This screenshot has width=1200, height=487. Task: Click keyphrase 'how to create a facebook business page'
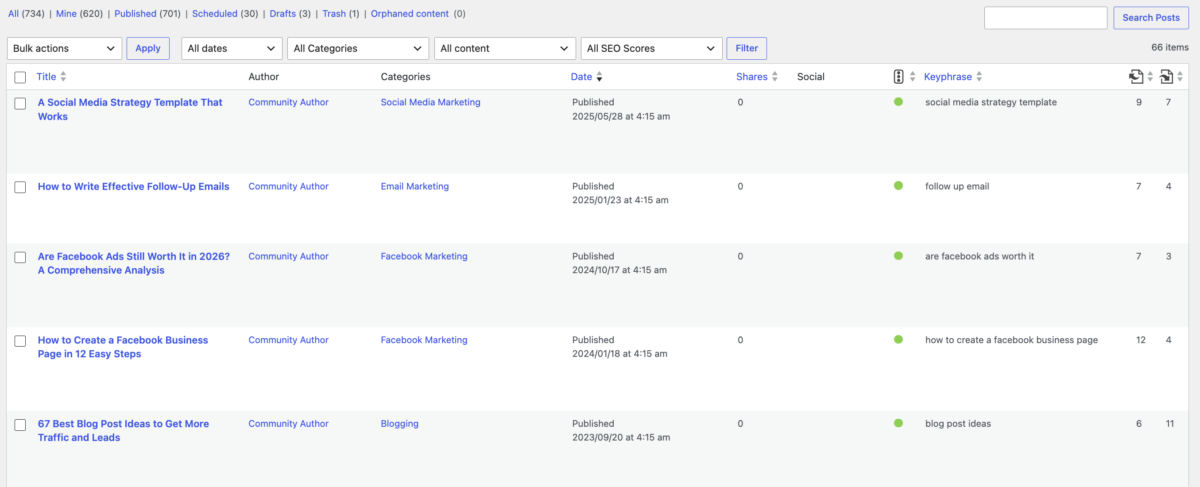coord(1011,340)
